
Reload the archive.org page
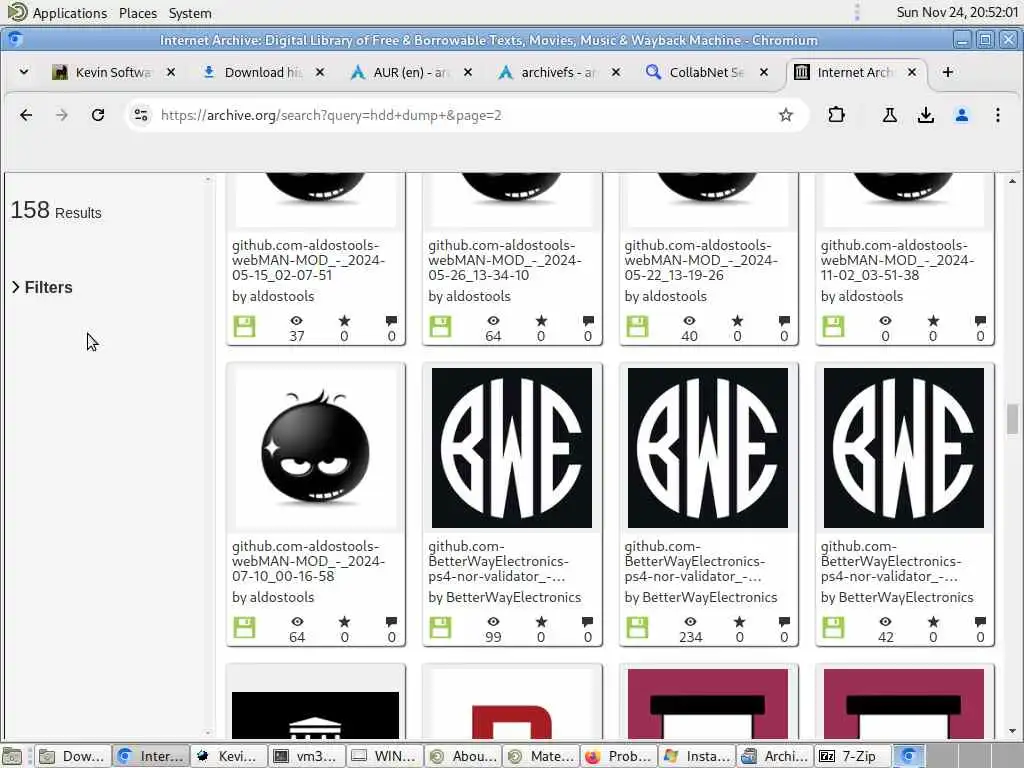click(98, 116)
